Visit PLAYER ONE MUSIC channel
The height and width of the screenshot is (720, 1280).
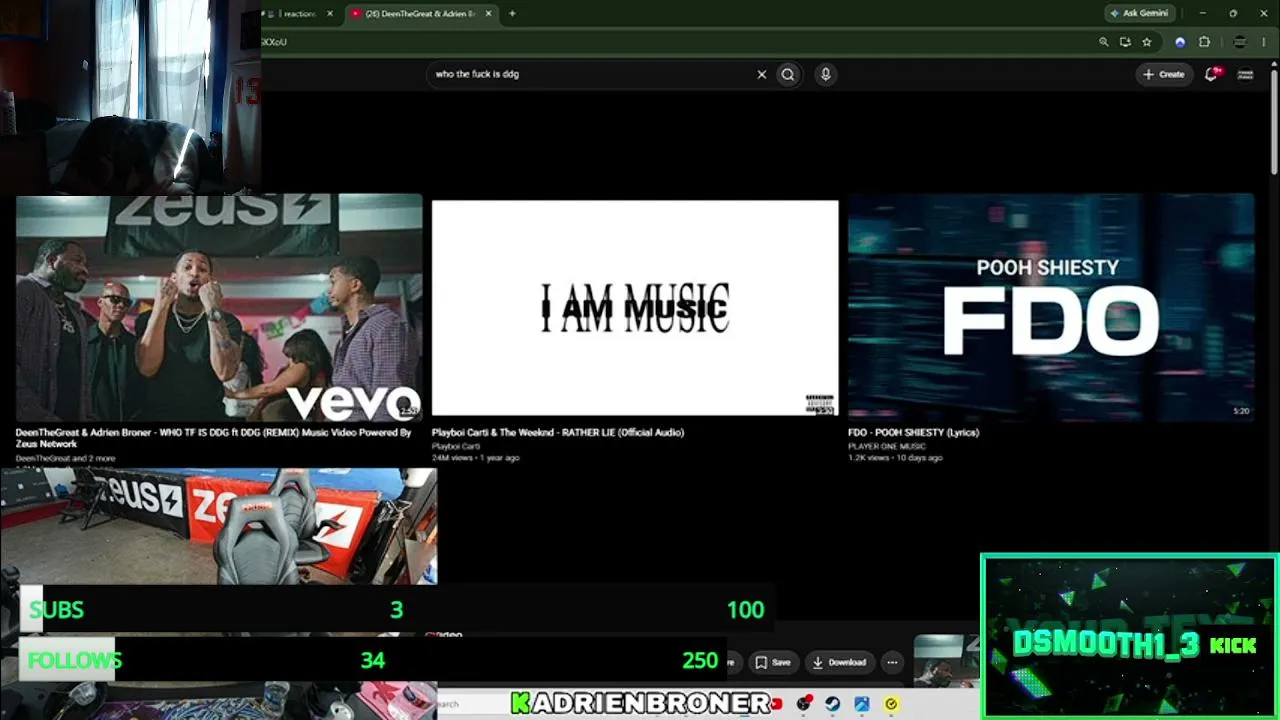887,446
